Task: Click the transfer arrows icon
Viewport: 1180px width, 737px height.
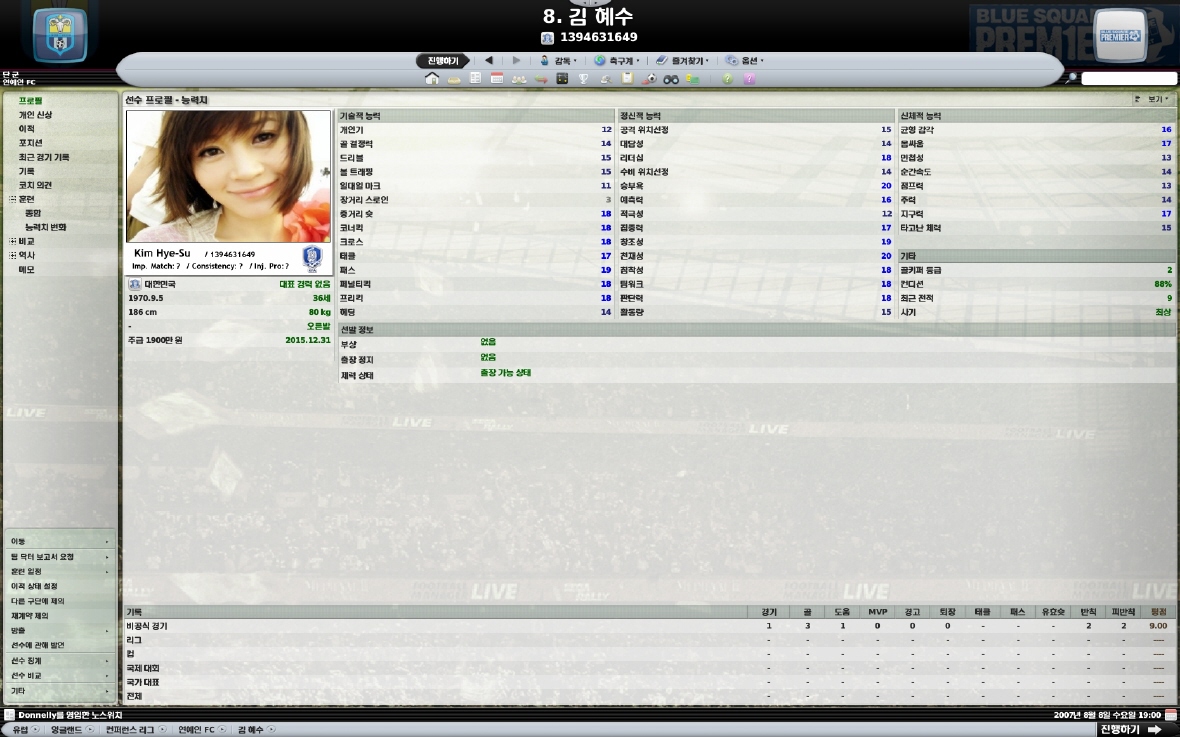Action: (x=540, y=79)
